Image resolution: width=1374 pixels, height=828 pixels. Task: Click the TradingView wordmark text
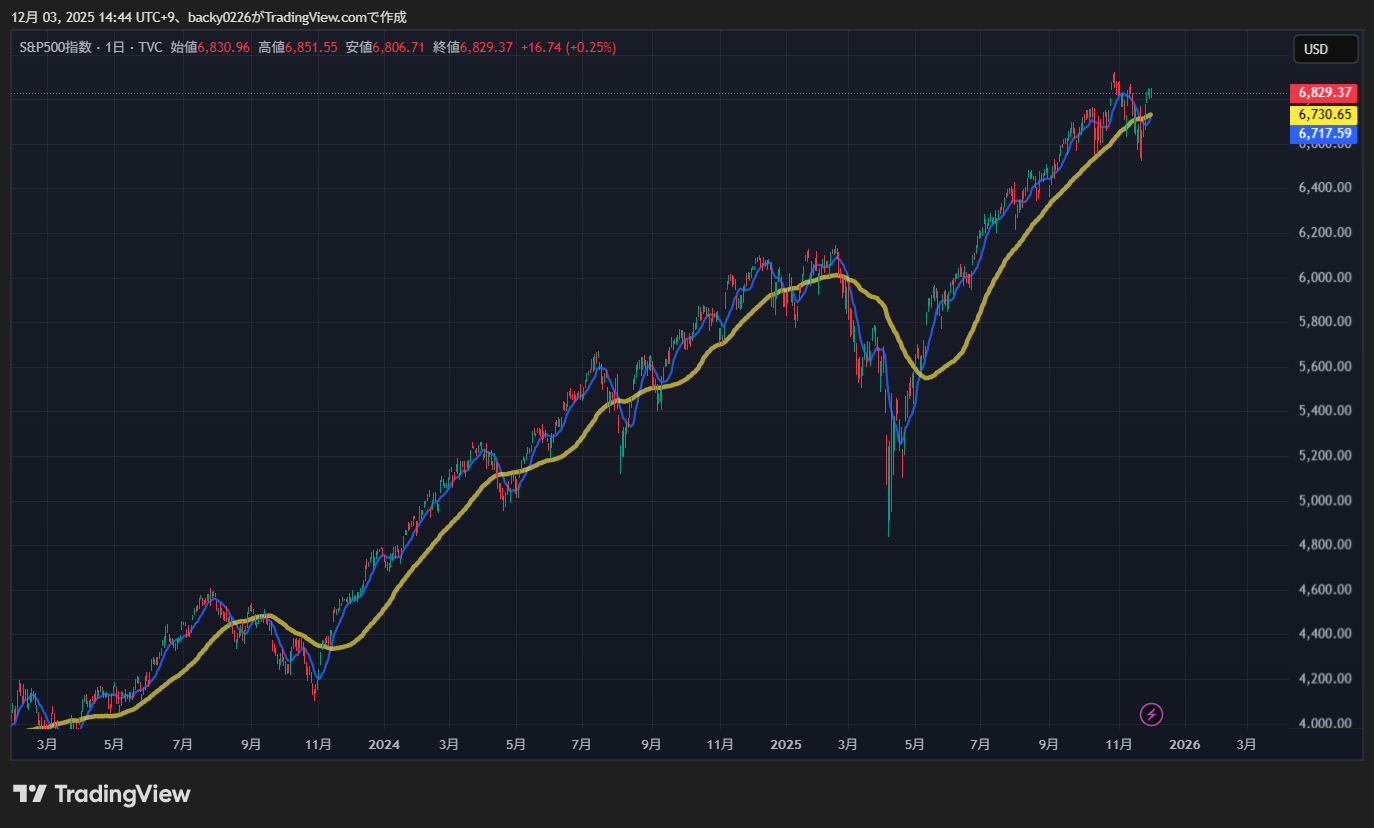point(122,794)
